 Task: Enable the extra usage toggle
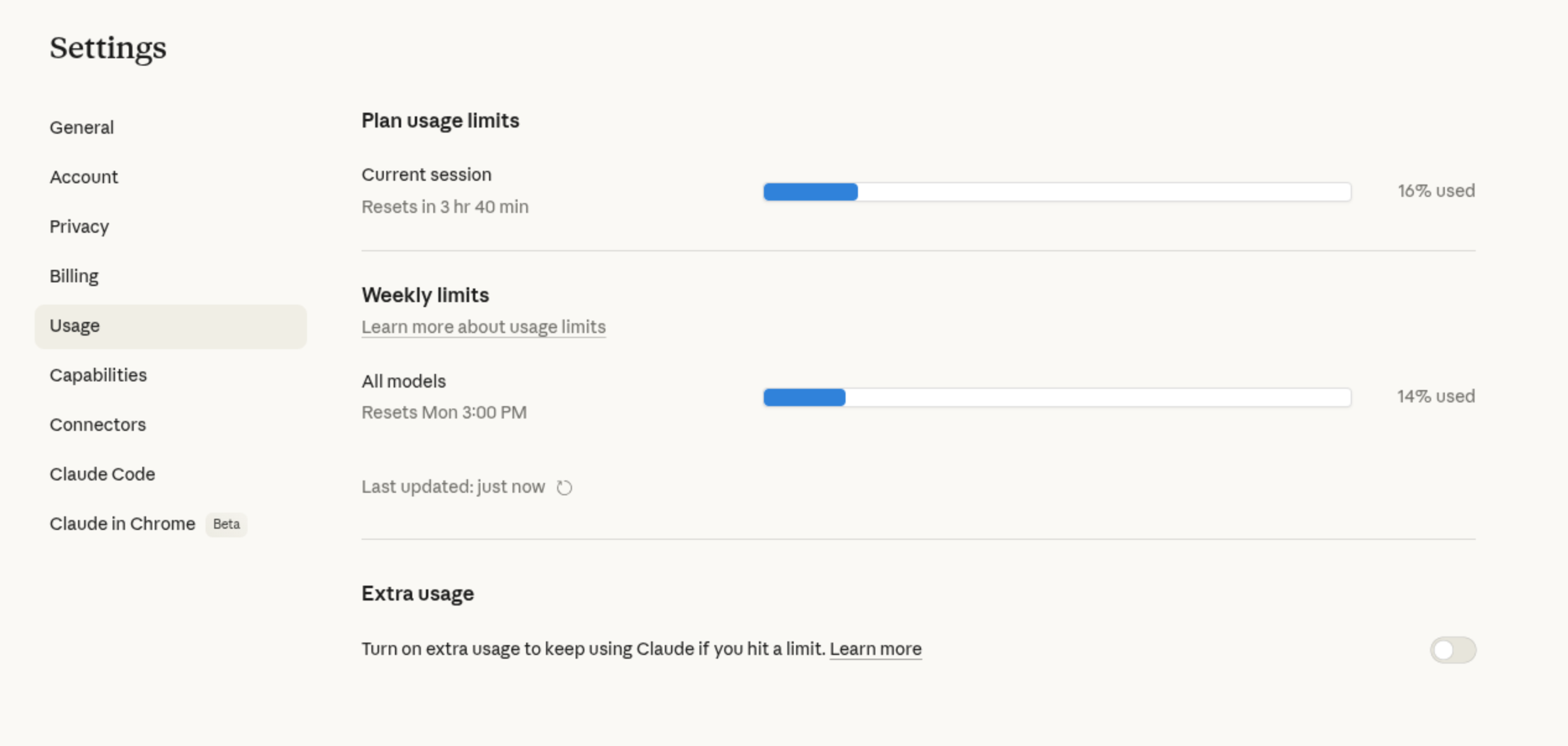(x=1452, y=650)
